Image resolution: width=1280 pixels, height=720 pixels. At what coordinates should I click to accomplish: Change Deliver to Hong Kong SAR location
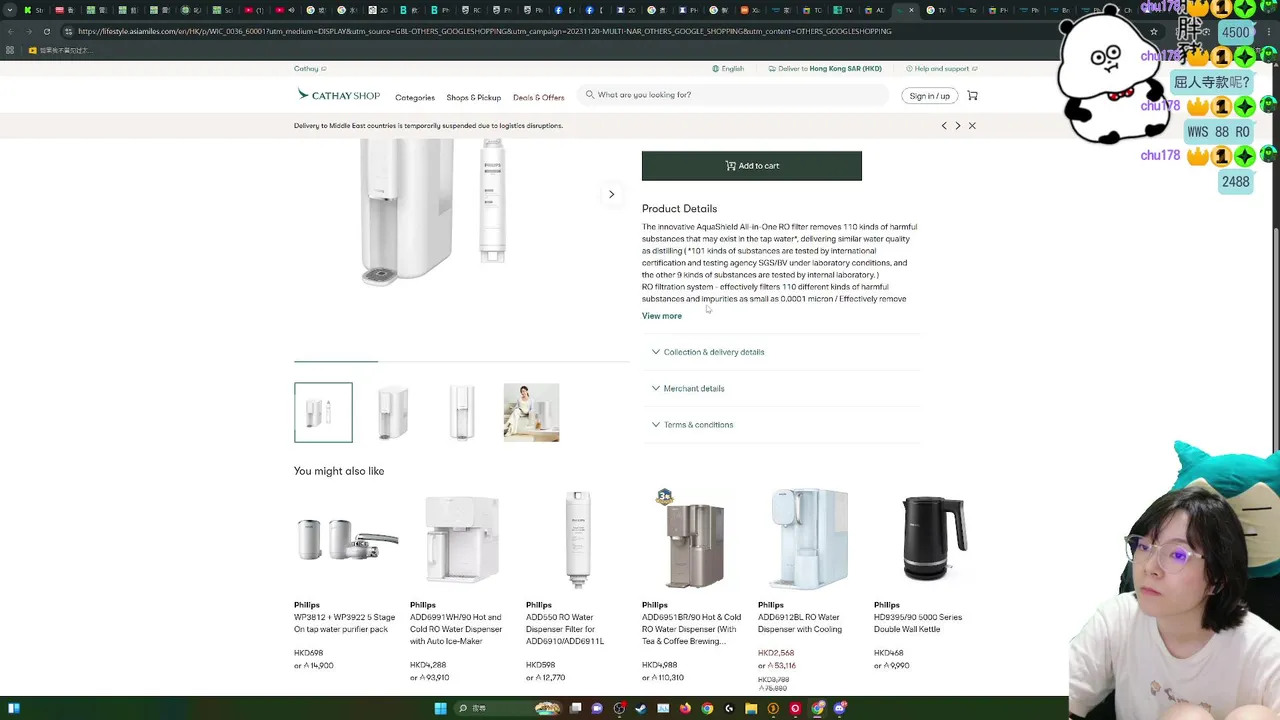(825, 69)
